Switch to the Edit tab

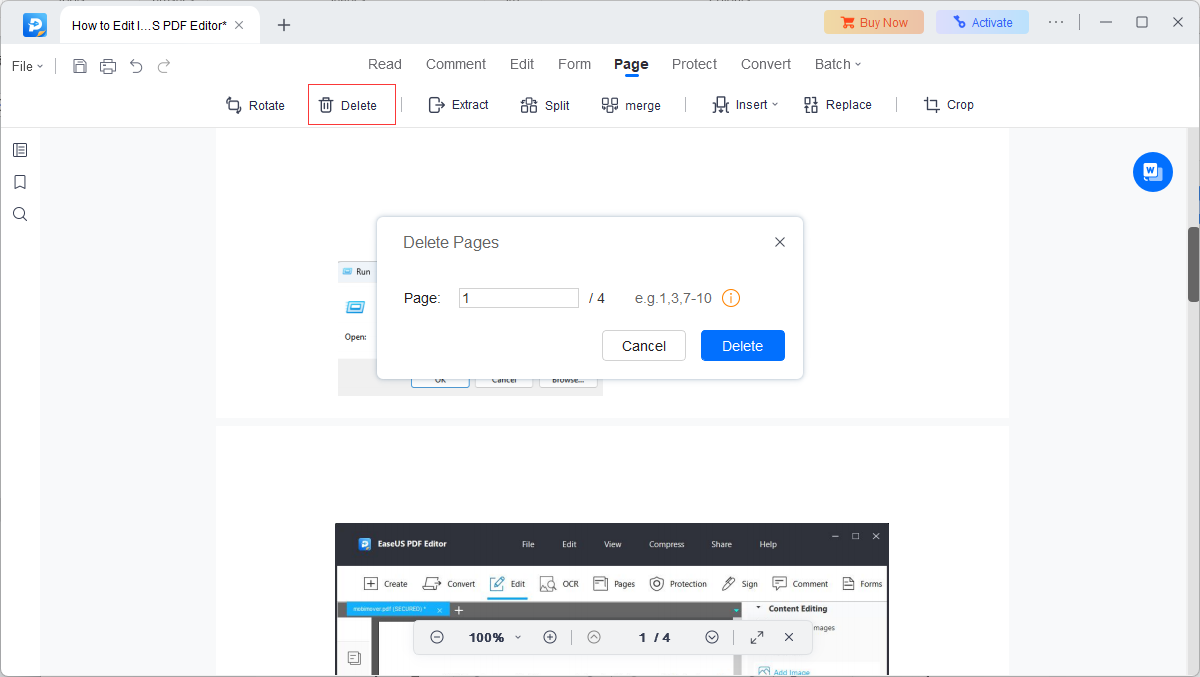pos(522,64)
